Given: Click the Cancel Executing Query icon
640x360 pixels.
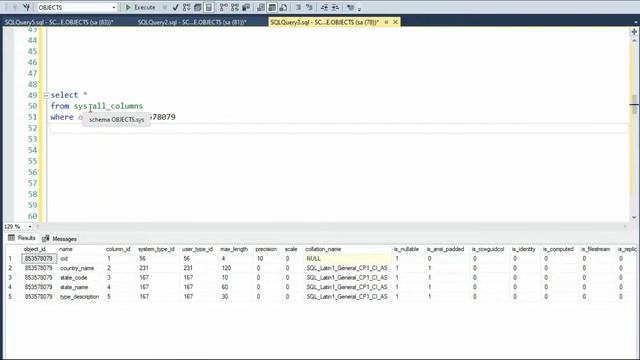Looking at the screenshot, I should pyautogui.click(x=164, y=7).
